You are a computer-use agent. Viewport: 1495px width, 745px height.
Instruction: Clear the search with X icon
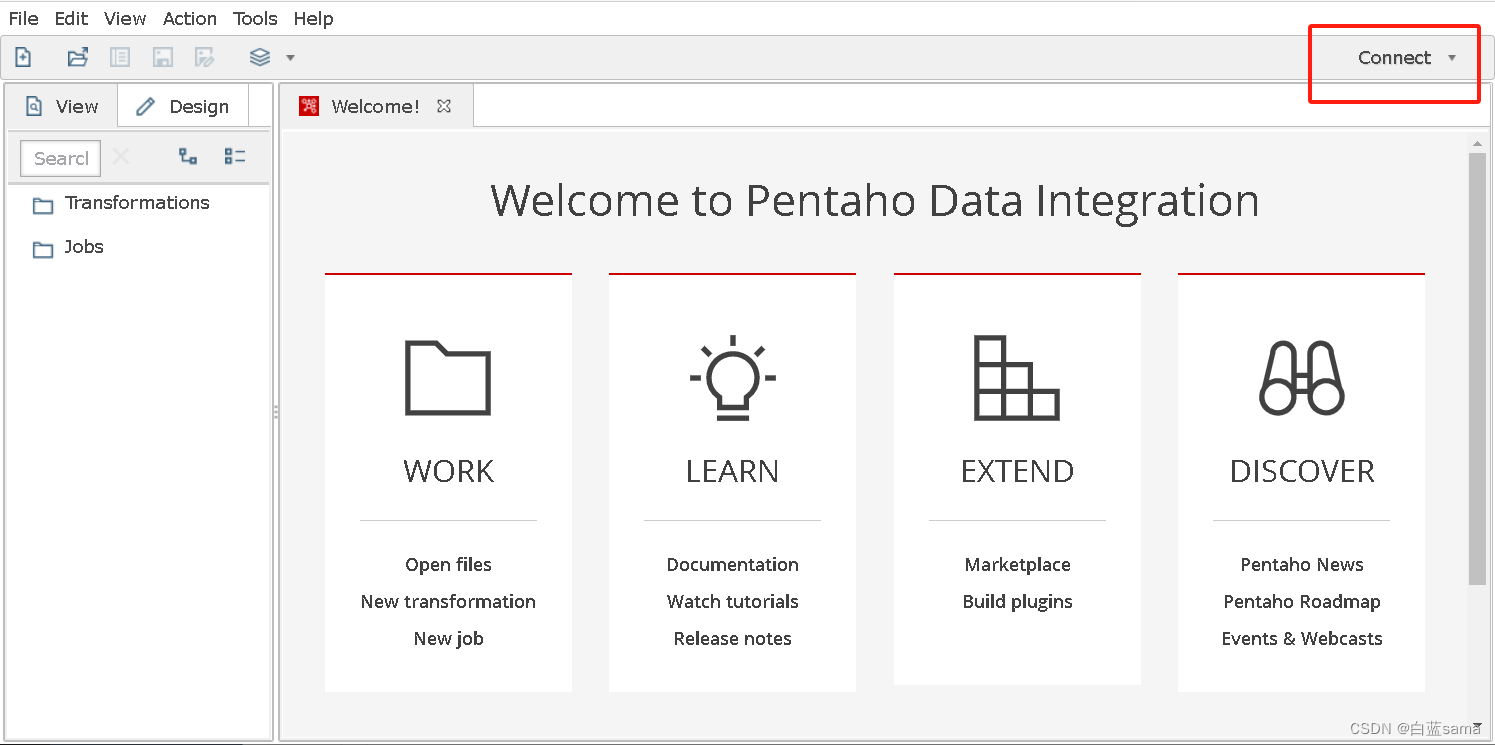click(121, 156)
